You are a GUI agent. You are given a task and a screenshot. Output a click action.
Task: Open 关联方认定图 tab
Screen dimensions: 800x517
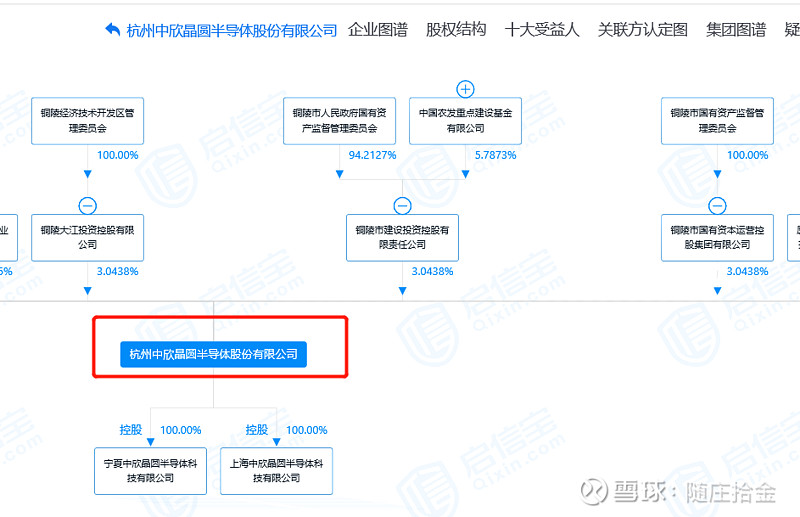[x=643, y=30]
